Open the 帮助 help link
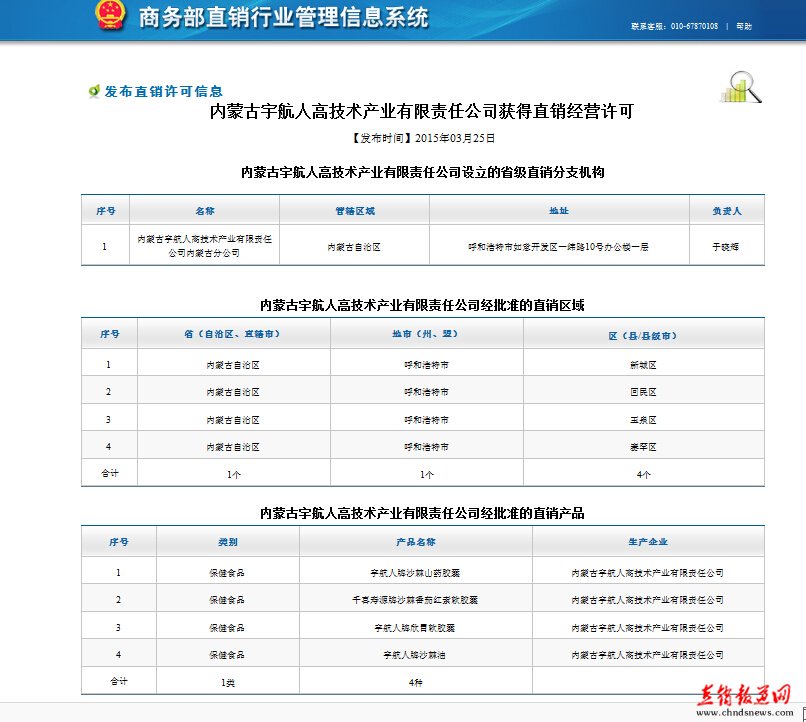 (x=744, y=26)
